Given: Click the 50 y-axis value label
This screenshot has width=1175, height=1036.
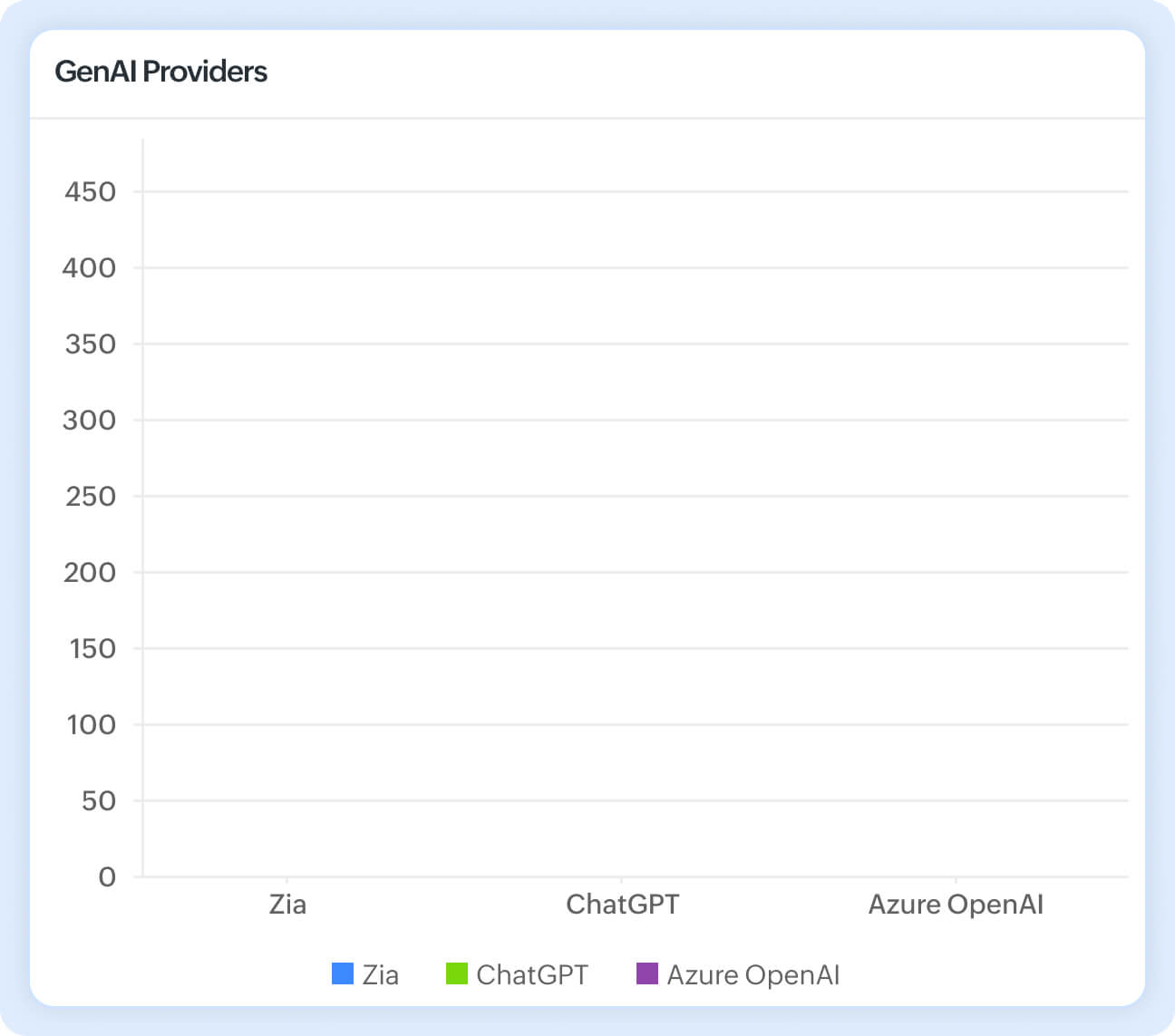Looking at the screenshot, I should [99, 801].
